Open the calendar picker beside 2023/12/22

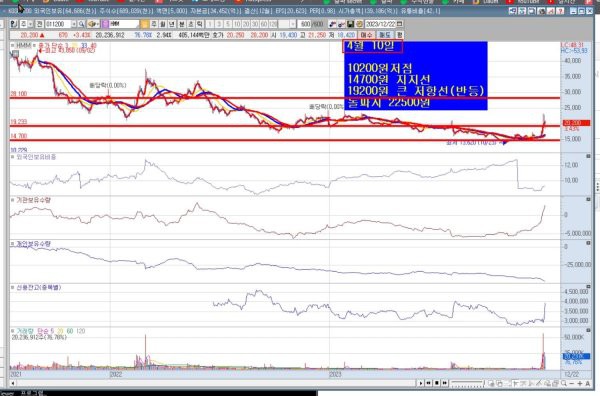coord(399,24)
